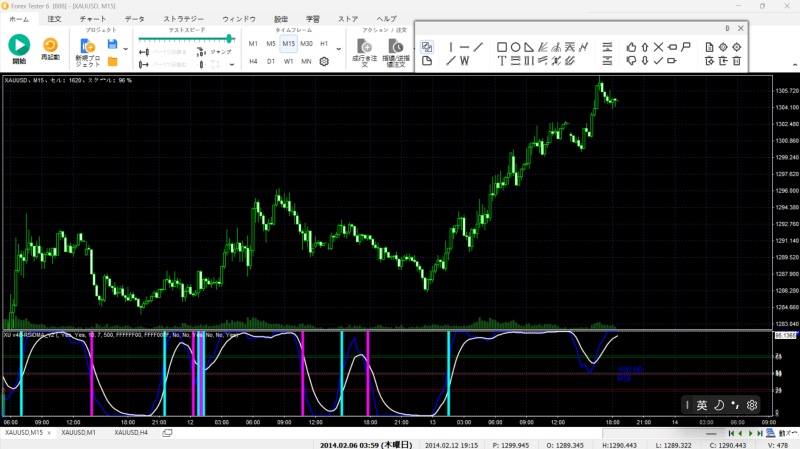800x449 pixels.
Task: Select the ellipse drawing tool
Action: tap(516, 46)
